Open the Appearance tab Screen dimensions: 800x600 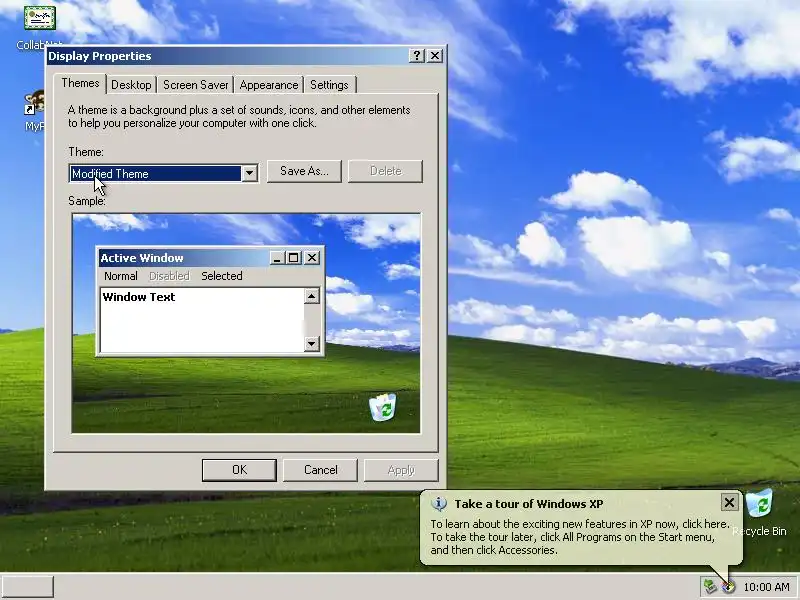click(x=269, y=85)
